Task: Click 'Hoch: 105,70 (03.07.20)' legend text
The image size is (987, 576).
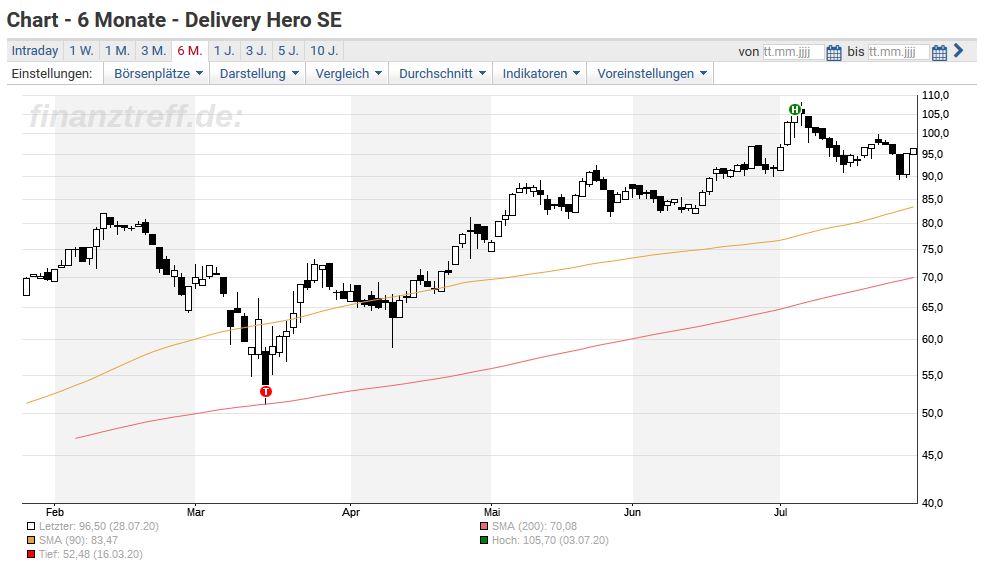Action: (550, 540)
